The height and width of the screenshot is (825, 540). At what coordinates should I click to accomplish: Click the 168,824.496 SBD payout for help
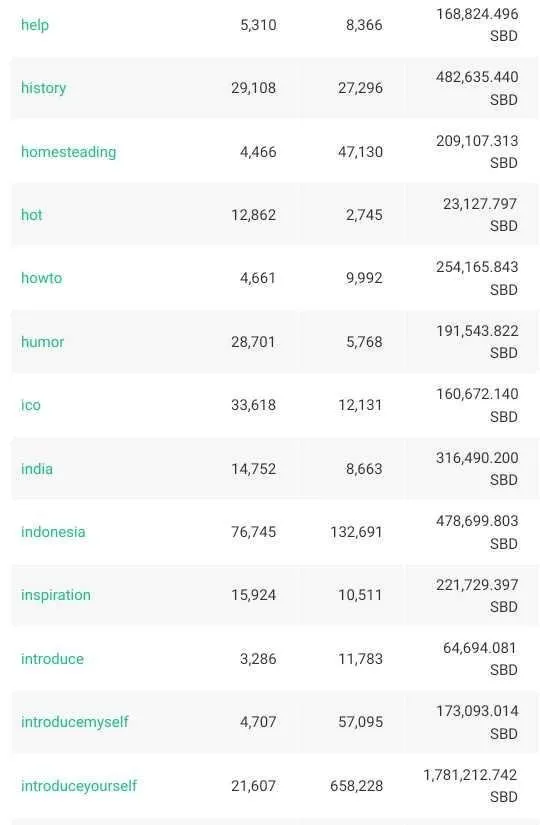tap(477, 25)
